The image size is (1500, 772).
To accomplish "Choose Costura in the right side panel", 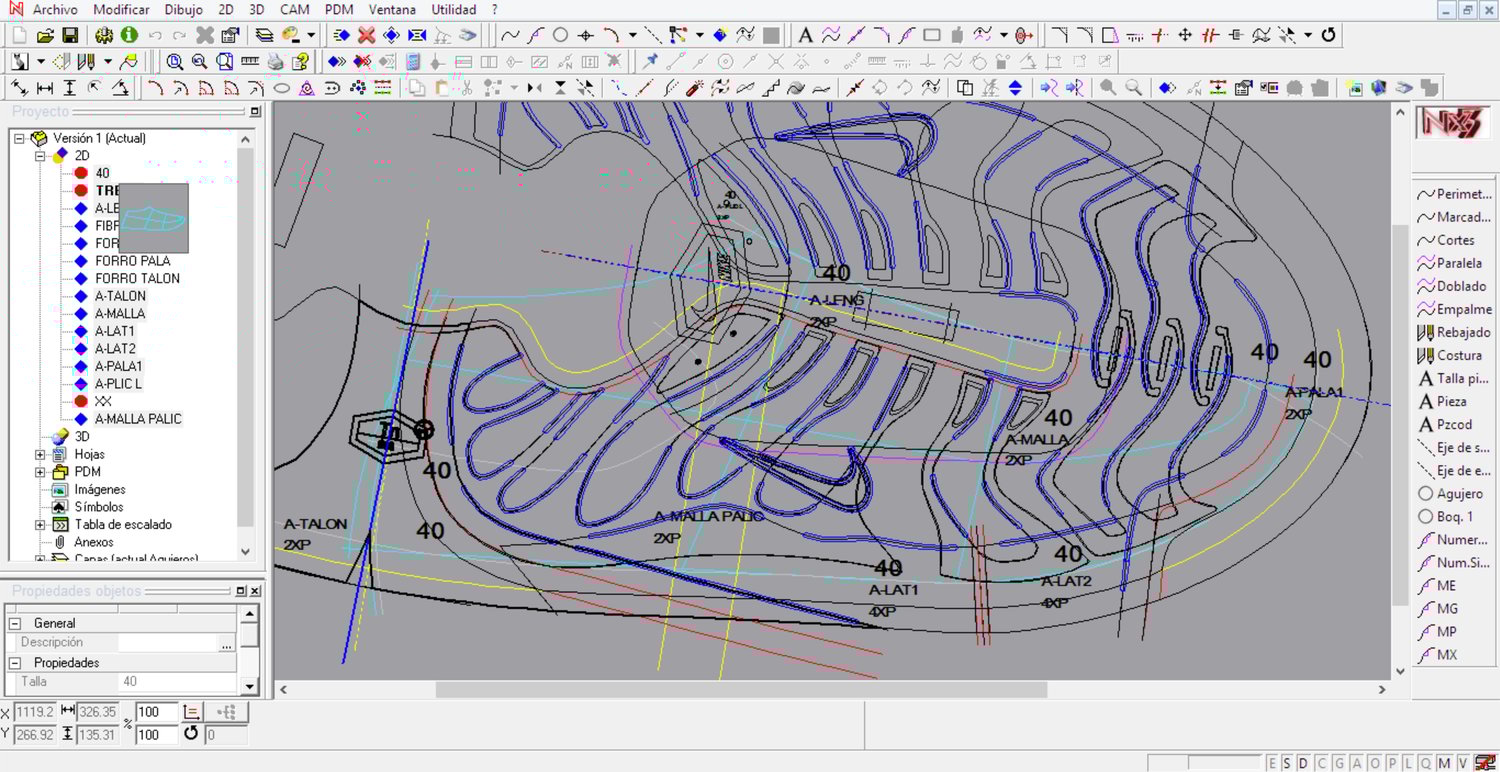I will click(x=1459, y=355).
